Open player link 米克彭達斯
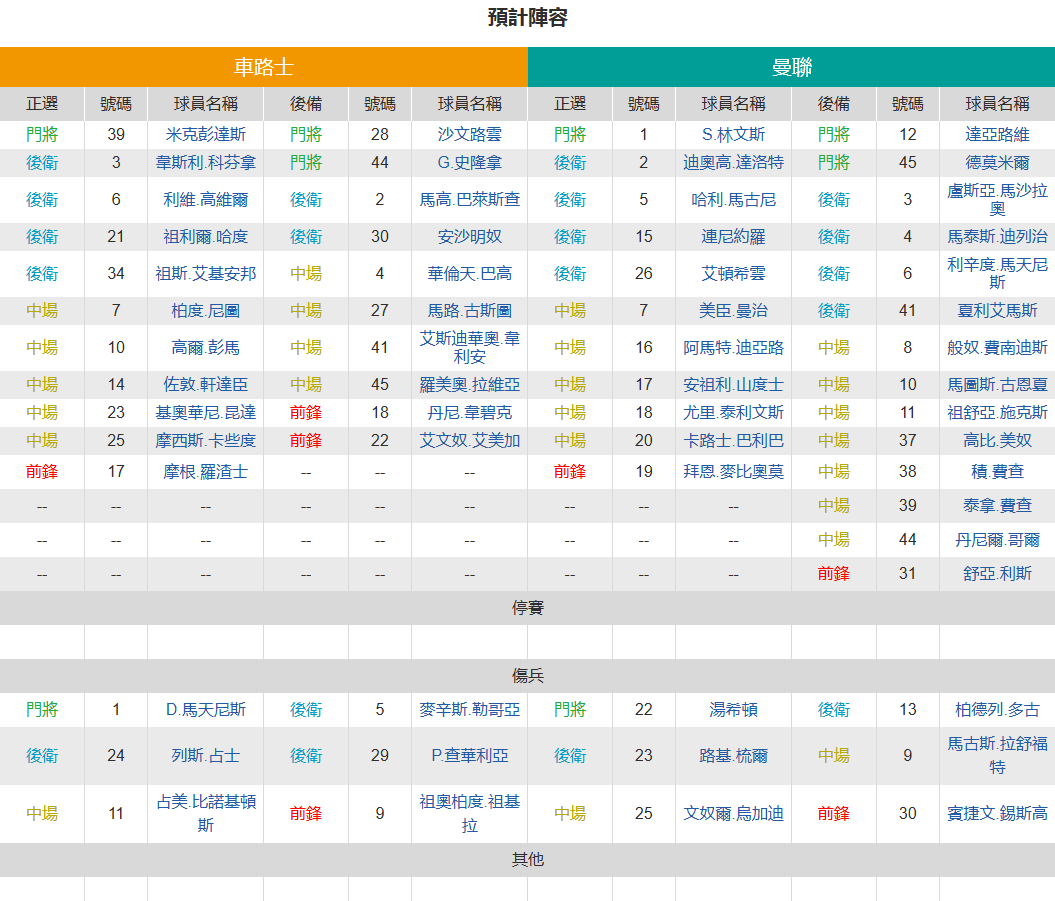Image resolution: width=1055 pixels, height=901 pixels. pyautogui.click(x=205, y=135)
